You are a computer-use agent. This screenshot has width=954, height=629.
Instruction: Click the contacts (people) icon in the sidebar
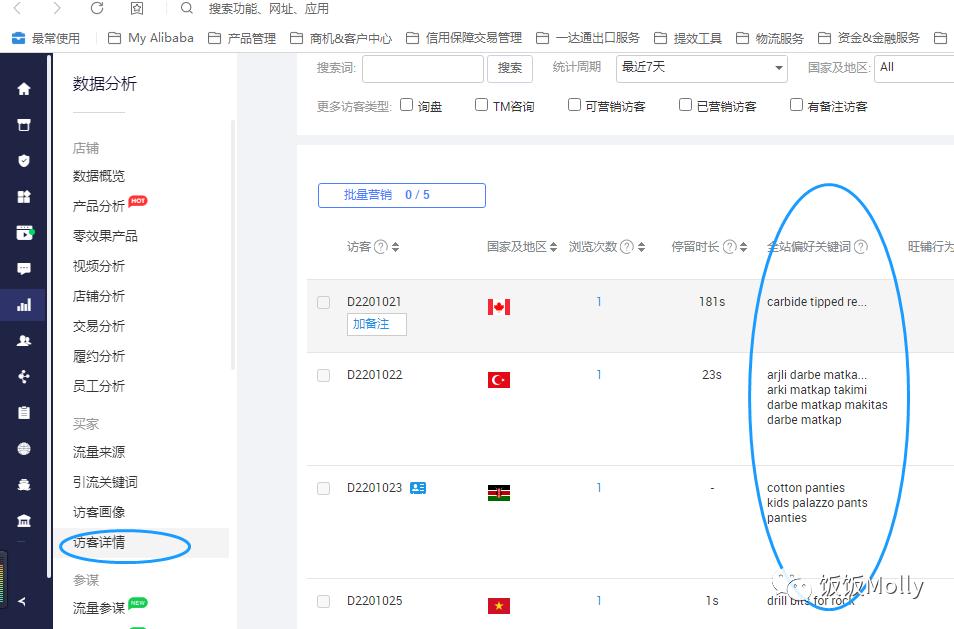[24, 340]
